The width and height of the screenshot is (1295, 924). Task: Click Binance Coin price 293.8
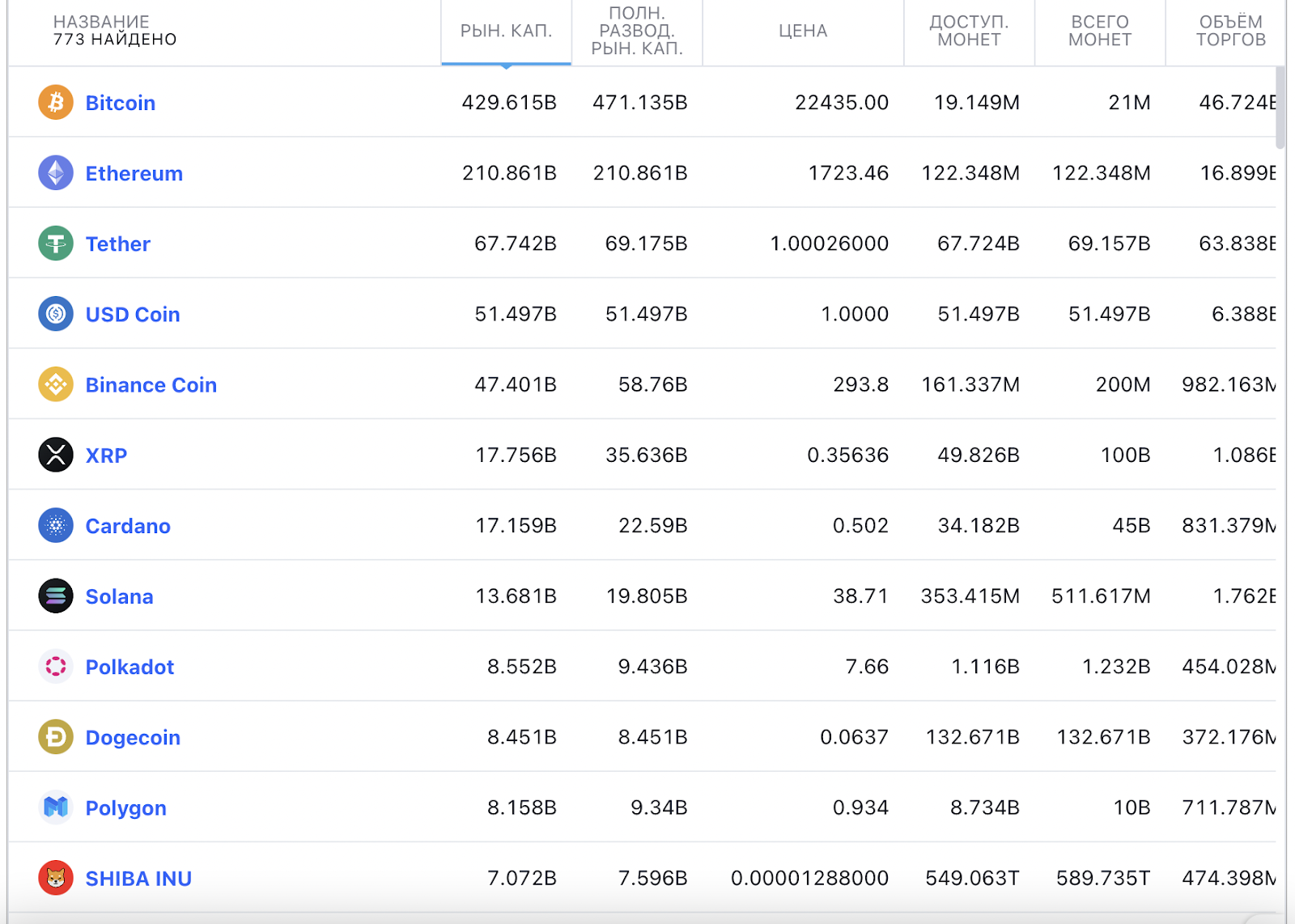click(x=861, y=384)
